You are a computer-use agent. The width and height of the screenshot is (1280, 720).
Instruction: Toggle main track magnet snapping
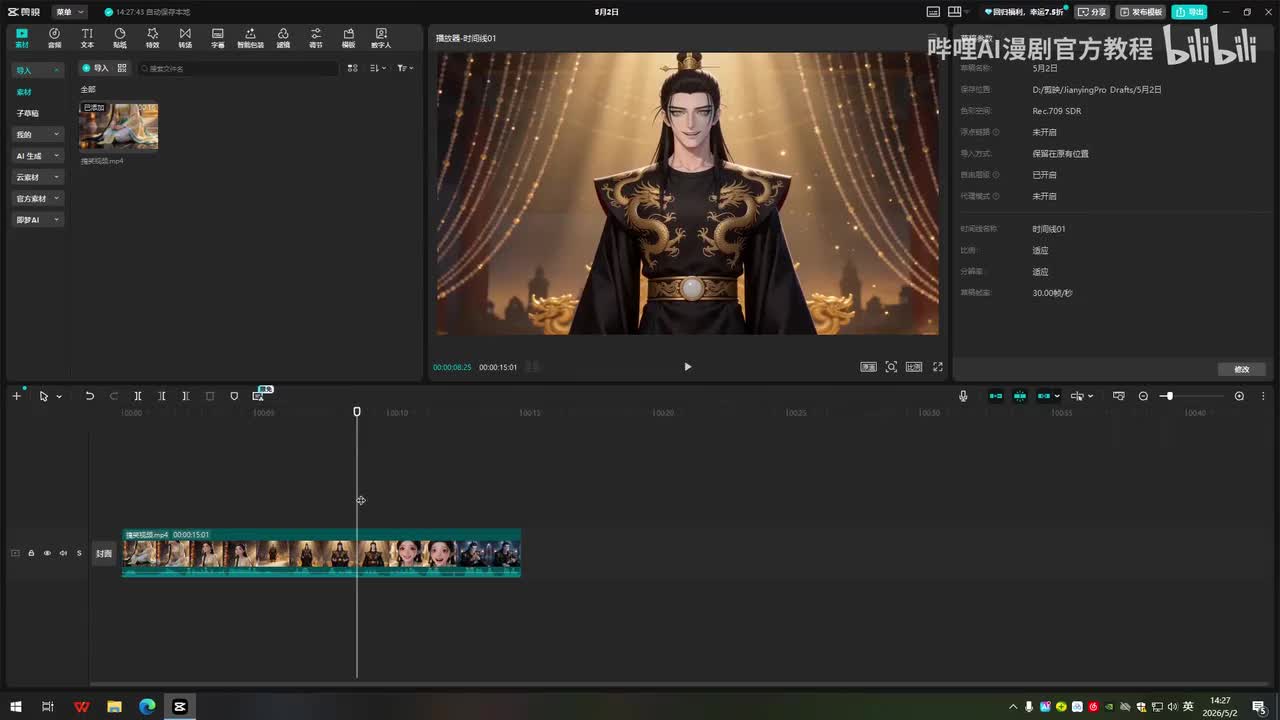coord(996,396)
